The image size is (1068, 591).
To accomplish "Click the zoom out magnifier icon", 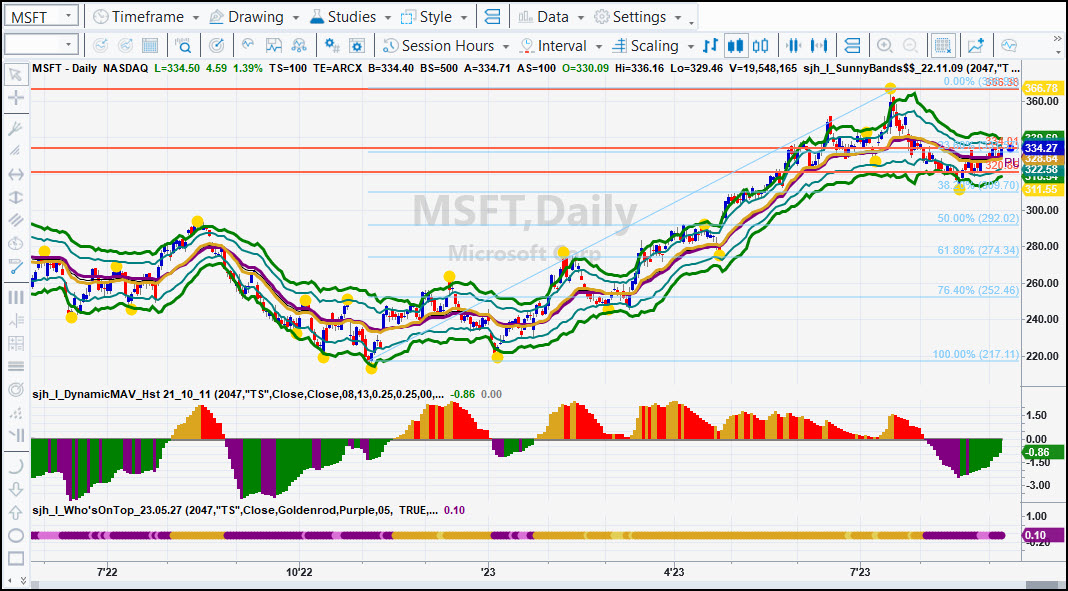I will tap(910, 46).
